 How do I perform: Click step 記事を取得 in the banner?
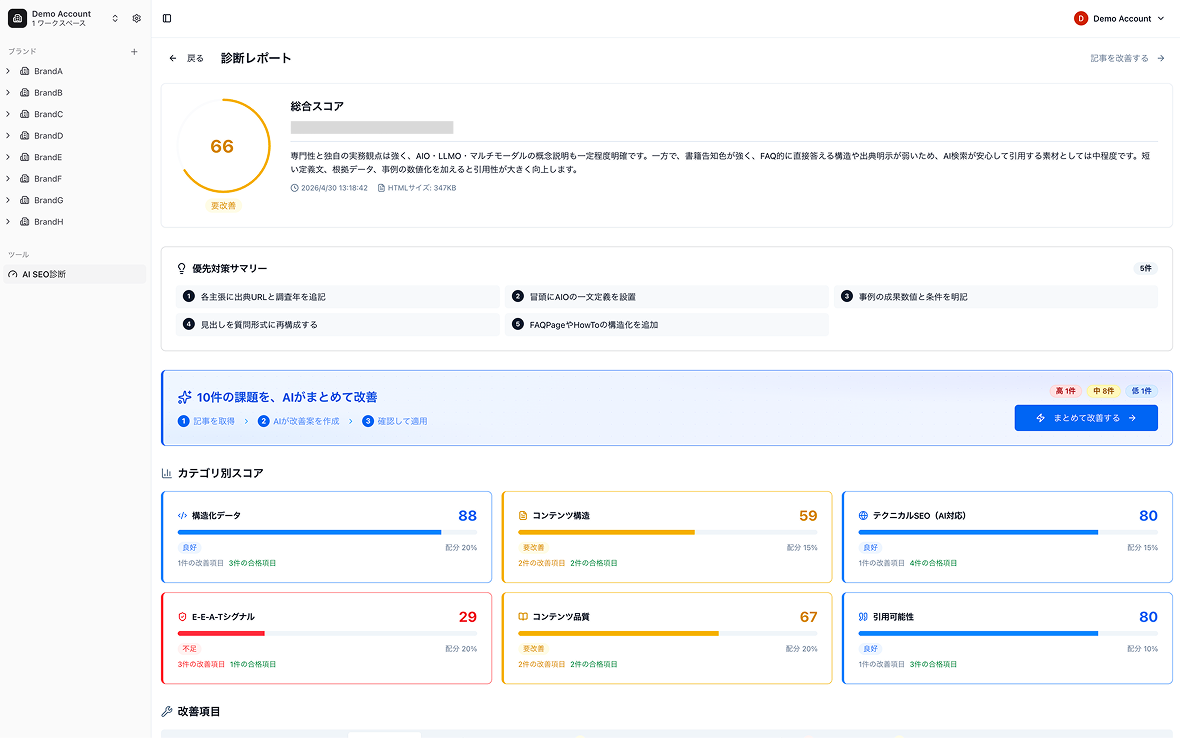[206, 421]
